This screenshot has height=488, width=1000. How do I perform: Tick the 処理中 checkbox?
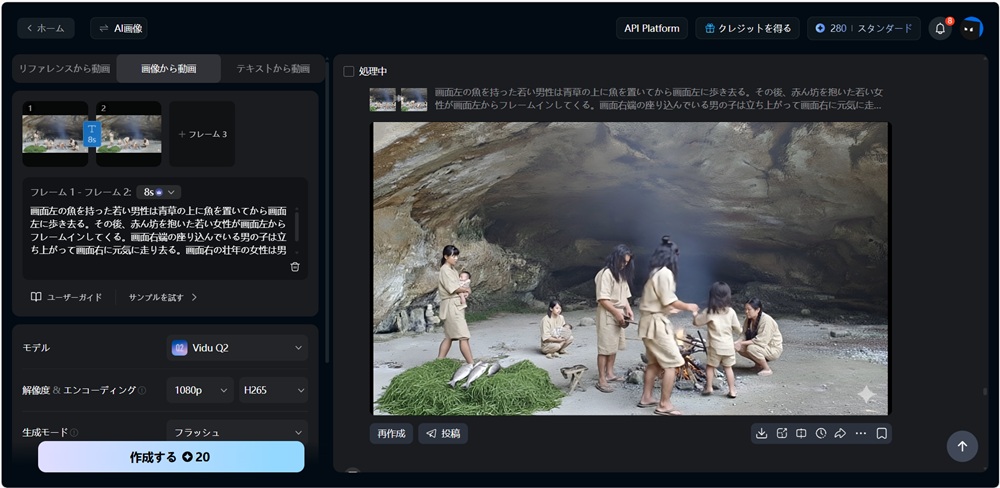pyautogui.click(x=349, y=71)
